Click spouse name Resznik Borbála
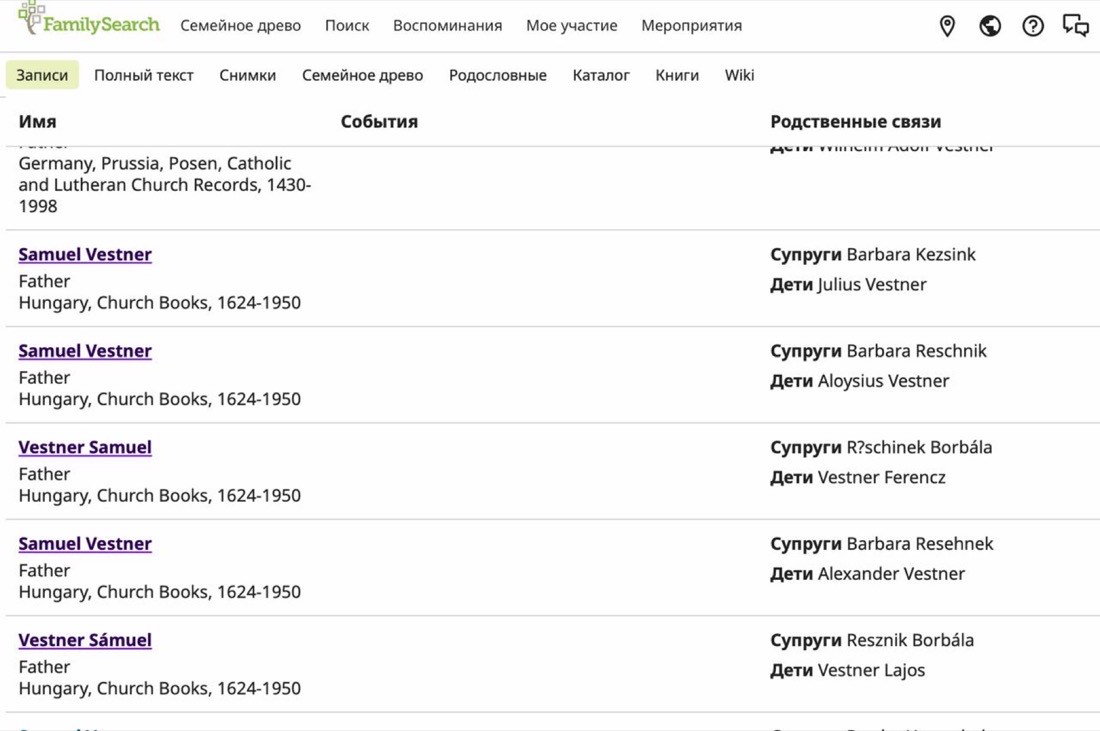 click(x=910, y=641)
